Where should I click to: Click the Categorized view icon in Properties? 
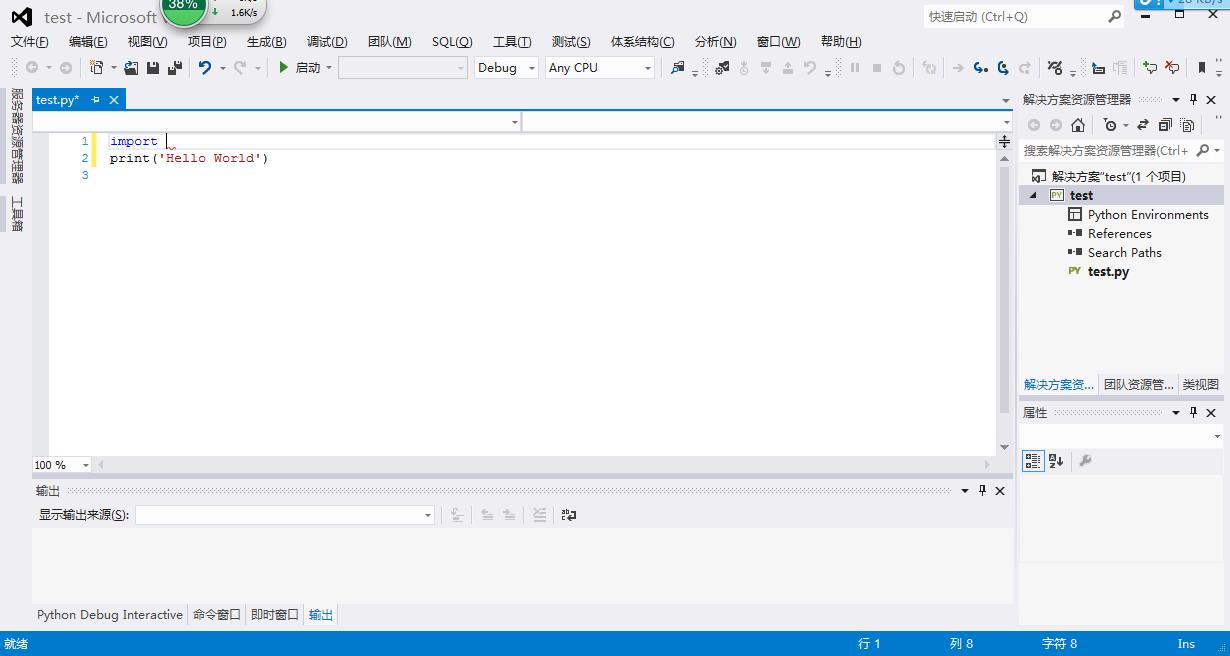1033,461
